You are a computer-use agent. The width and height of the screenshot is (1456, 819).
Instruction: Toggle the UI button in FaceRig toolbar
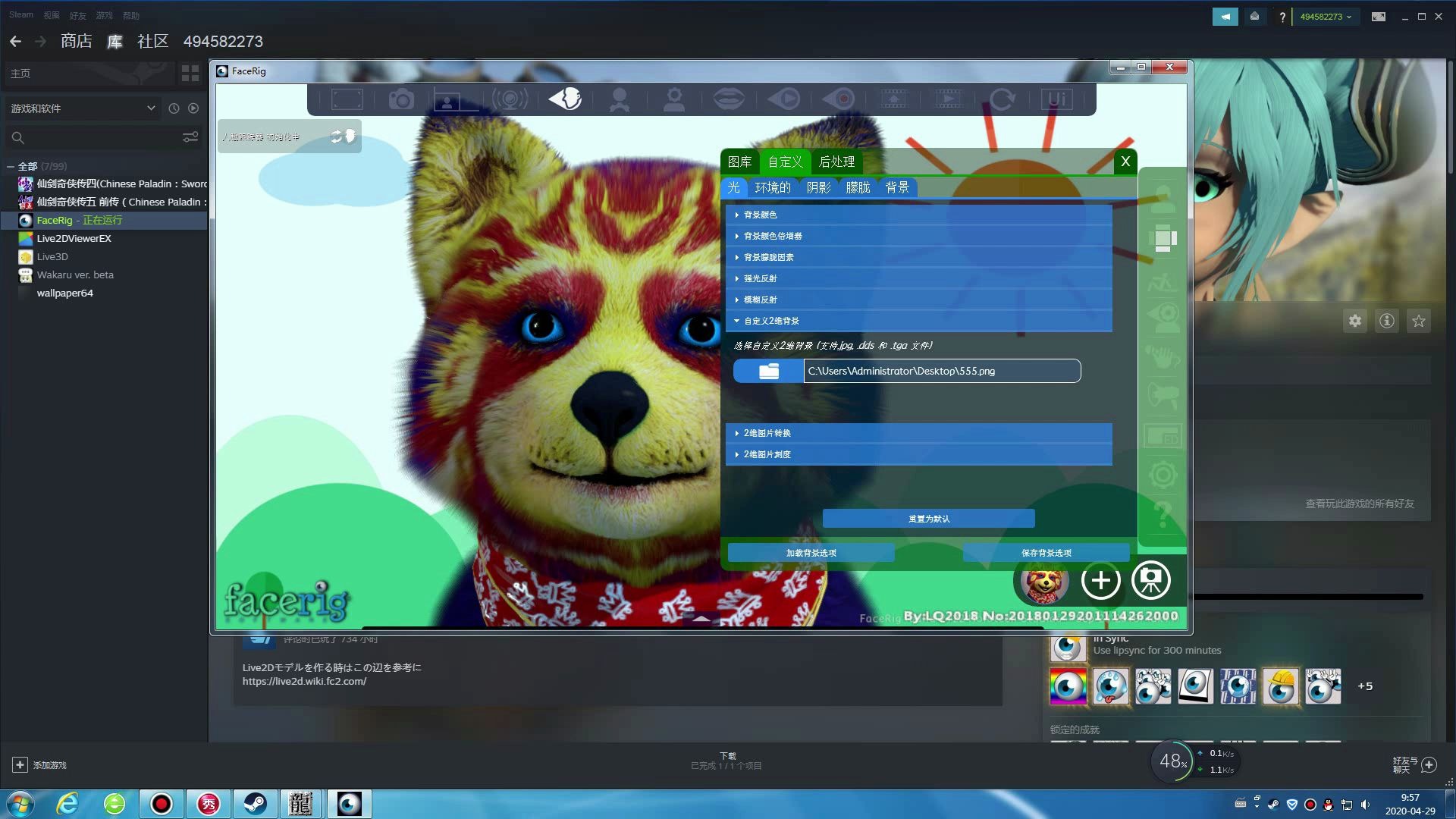click(1057, 99)
